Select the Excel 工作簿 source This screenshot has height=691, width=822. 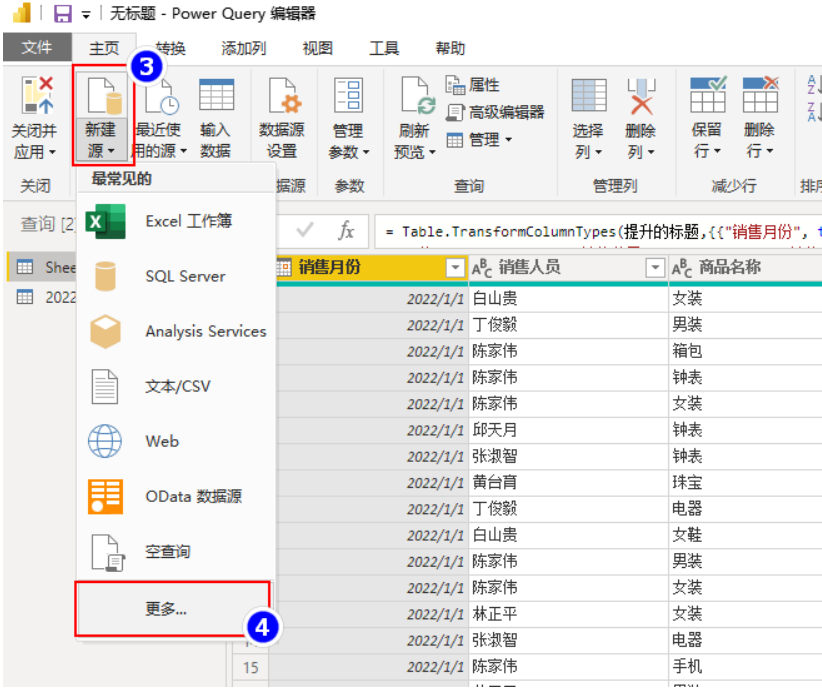tap(176, 221)
